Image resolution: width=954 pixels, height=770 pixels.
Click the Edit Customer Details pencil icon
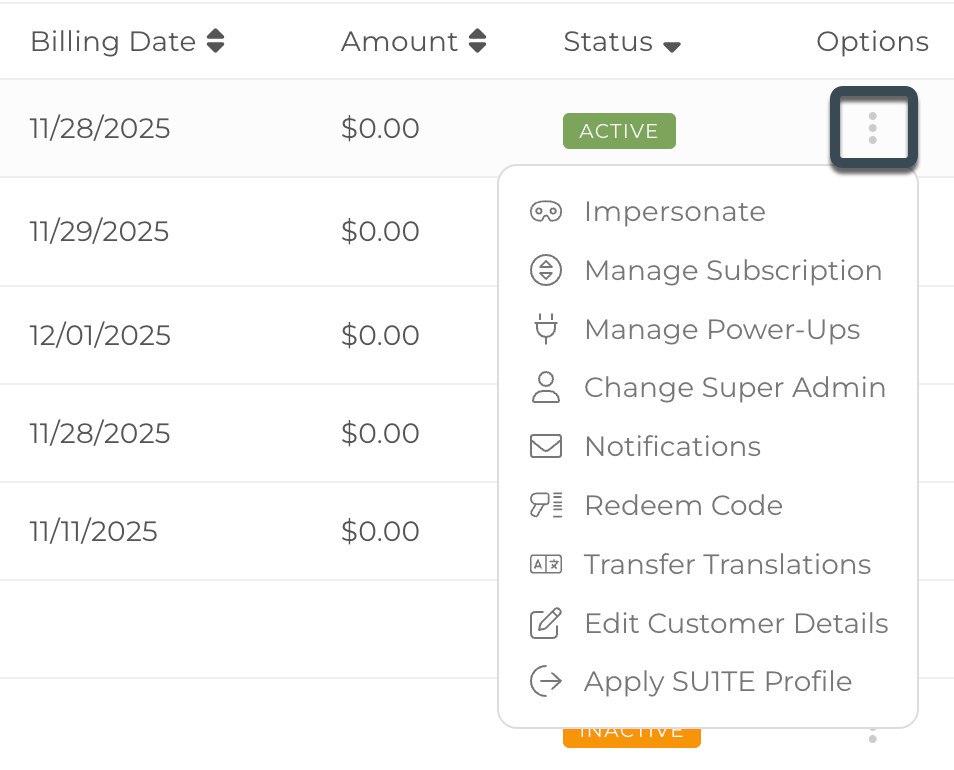point(546,623)
